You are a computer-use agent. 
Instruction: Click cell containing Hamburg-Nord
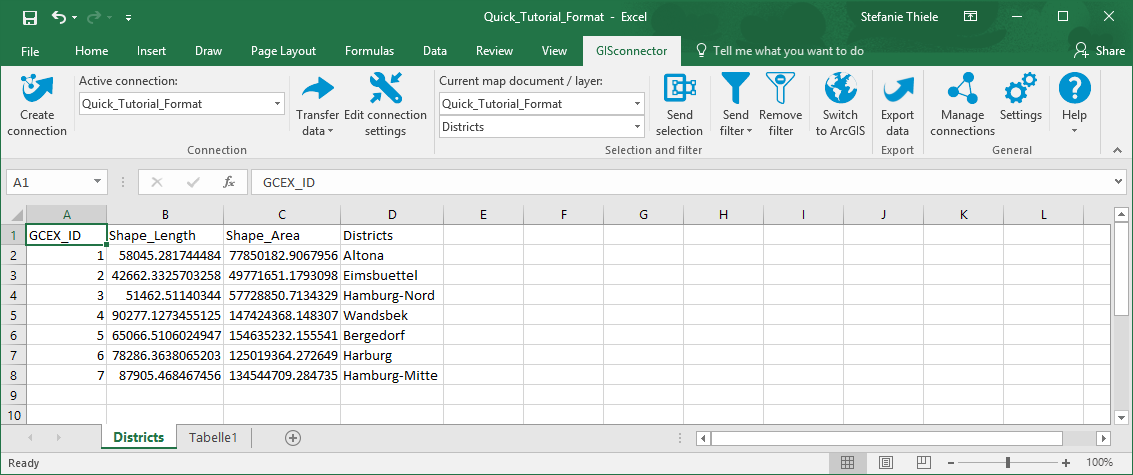[x=392, y=296]
